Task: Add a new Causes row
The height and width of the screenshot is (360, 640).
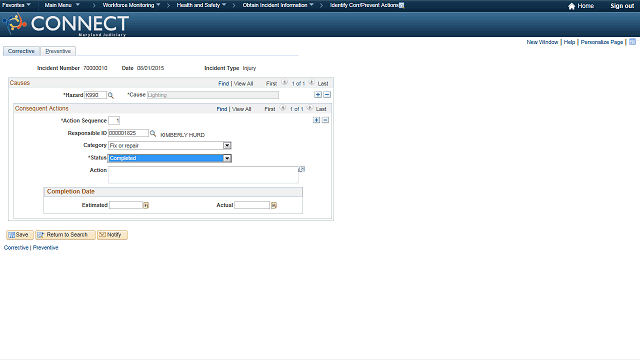Action: click(318, 95)
